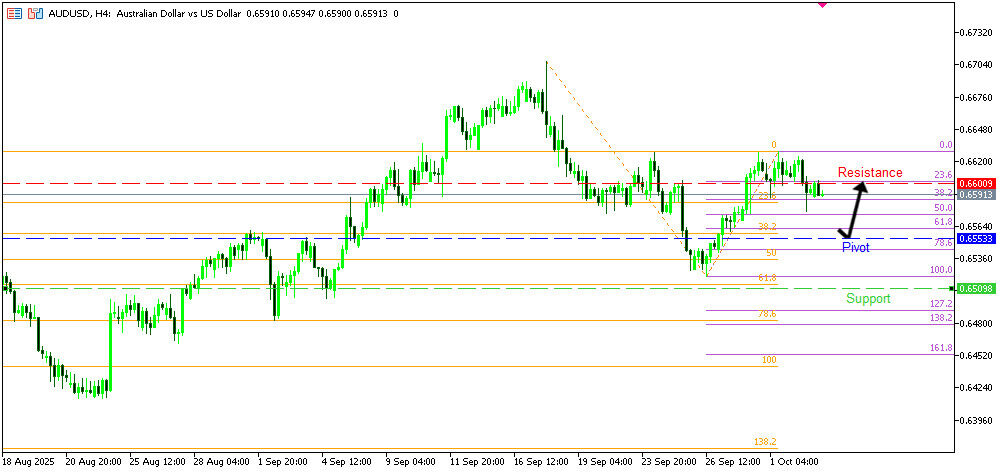Select the green Support text label
The width and height of the screenshot is (1006, 473).
pyautogui.click(x=867, y=299)
